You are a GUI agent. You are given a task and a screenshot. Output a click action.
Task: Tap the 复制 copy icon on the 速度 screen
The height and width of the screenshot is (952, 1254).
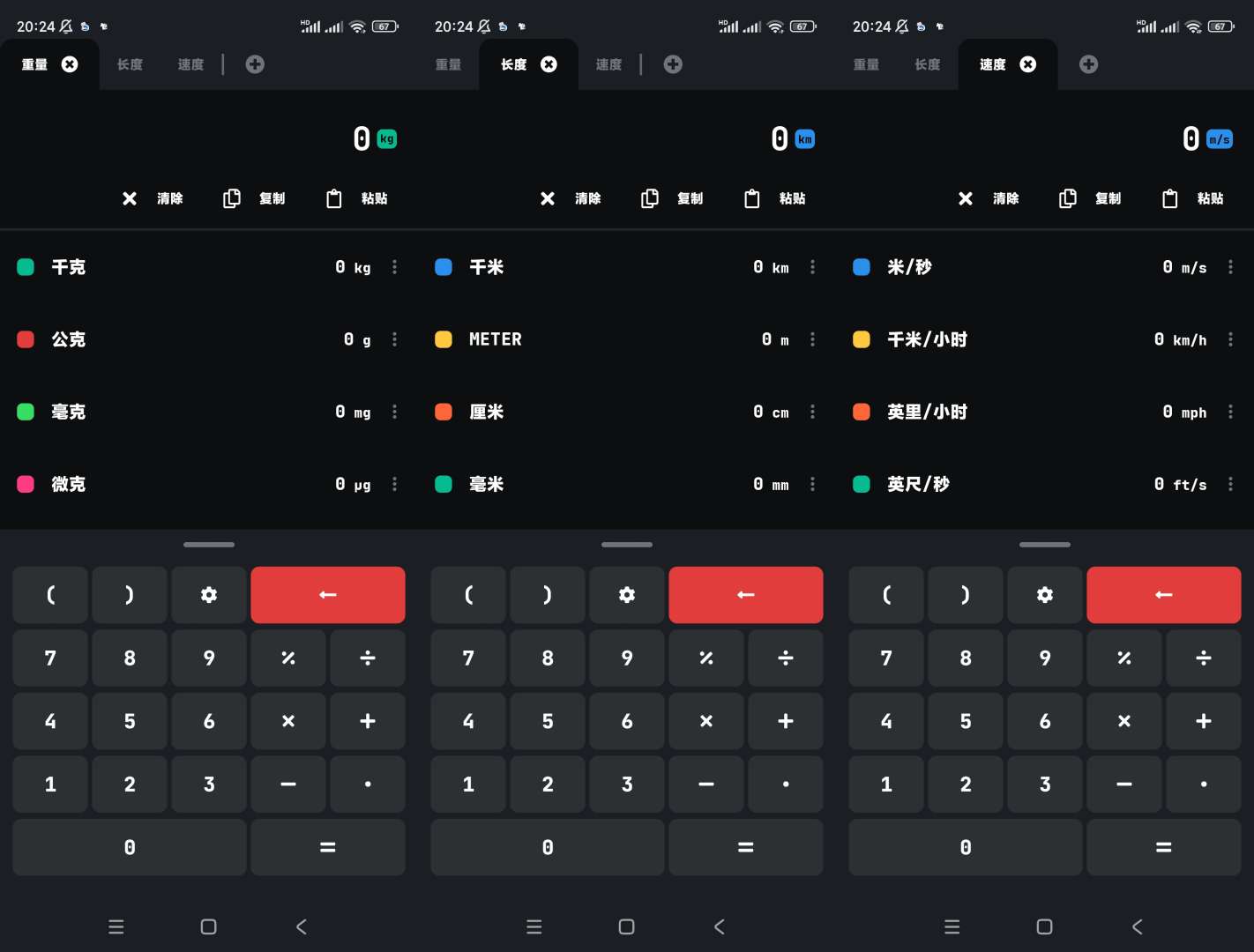pyautogui.click(x=1068, y=198)
